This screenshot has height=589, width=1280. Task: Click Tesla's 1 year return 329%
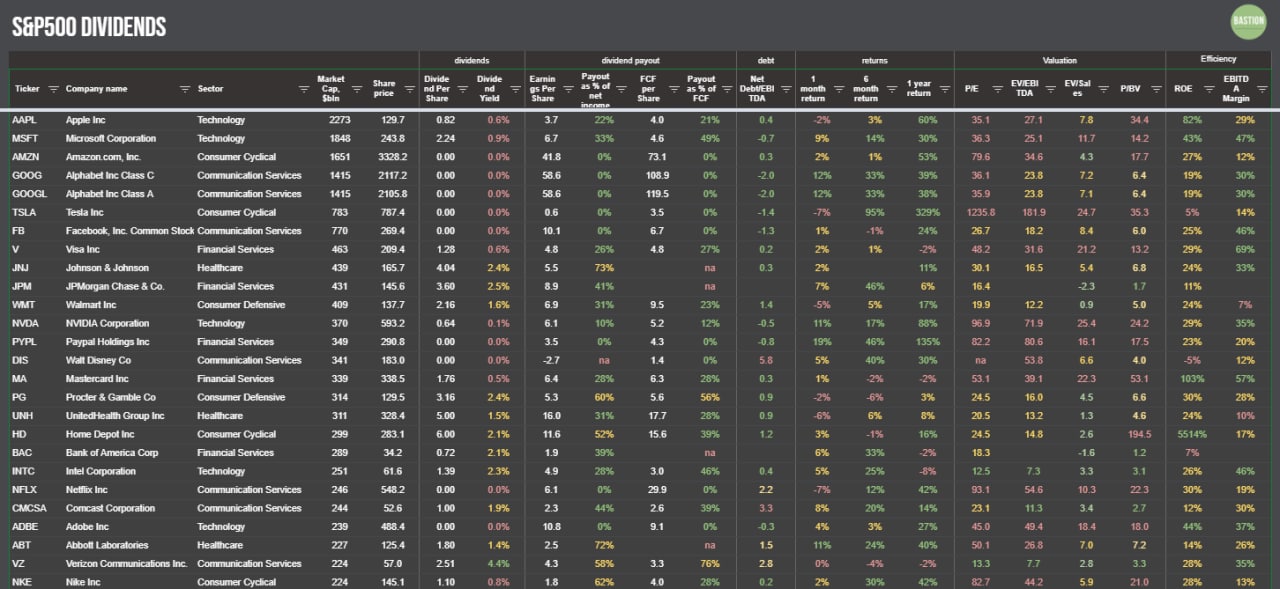(x=928, y=213)
